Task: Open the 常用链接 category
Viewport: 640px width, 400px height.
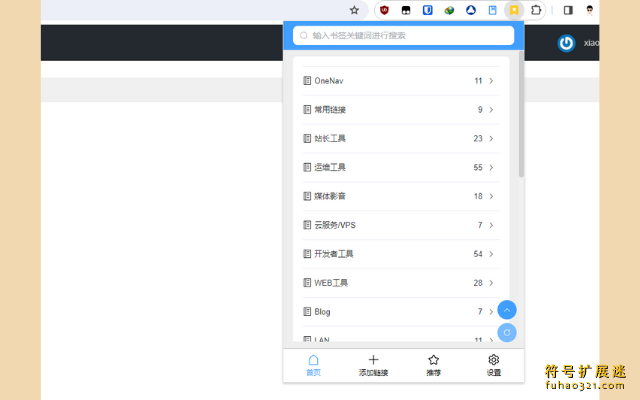Action: pos(401,110)
